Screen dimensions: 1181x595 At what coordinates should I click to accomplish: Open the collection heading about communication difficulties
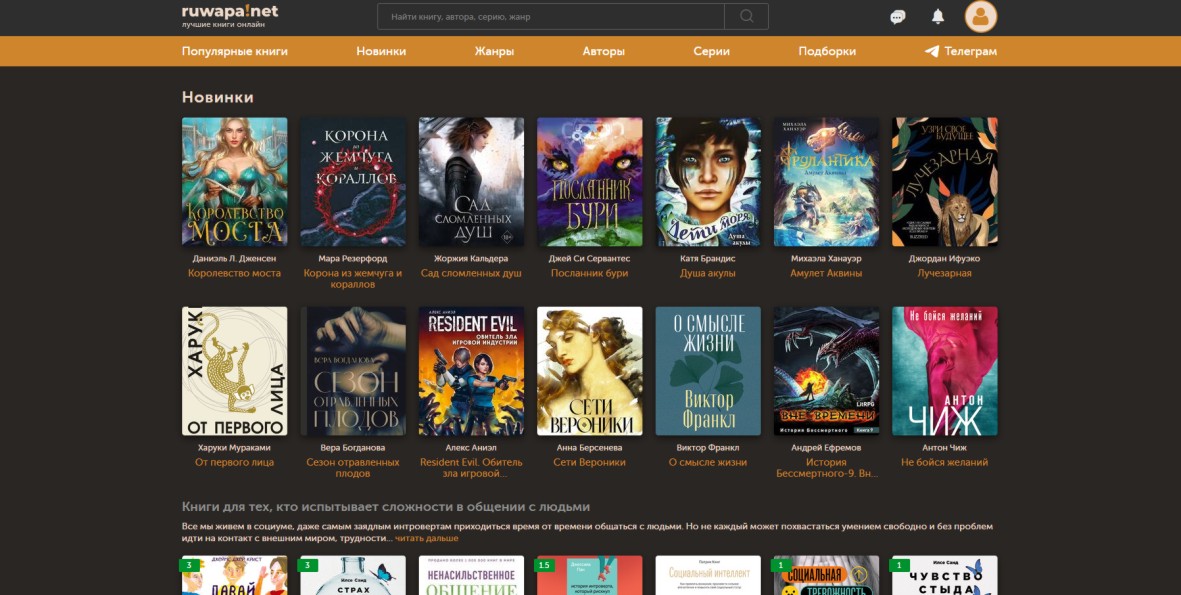coord(385,506)
